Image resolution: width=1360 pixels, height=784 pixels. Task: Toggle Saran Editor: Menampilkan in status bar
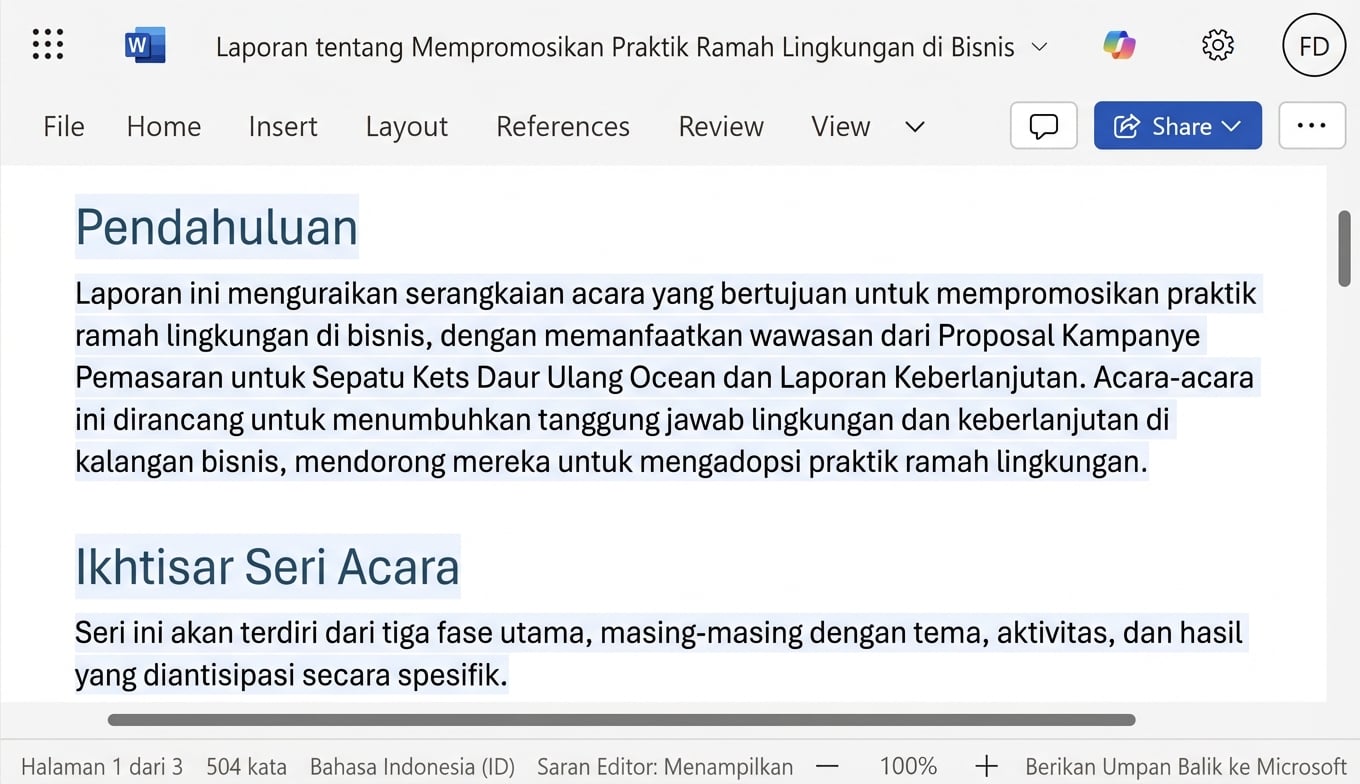tap(664, 766)
